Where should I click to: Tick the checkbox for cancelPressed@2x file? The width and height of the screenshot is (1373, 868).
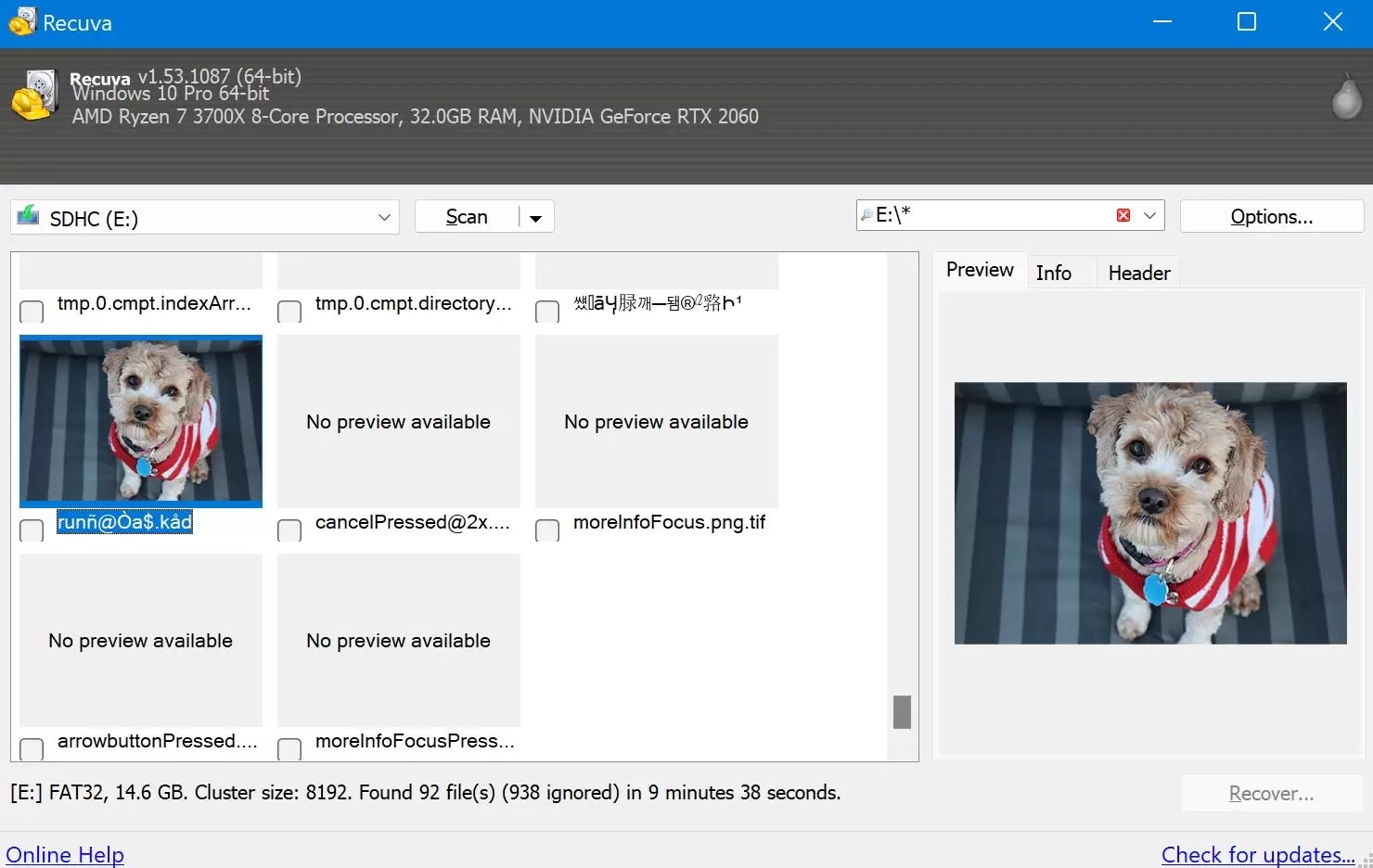click(x=289, y=530)
